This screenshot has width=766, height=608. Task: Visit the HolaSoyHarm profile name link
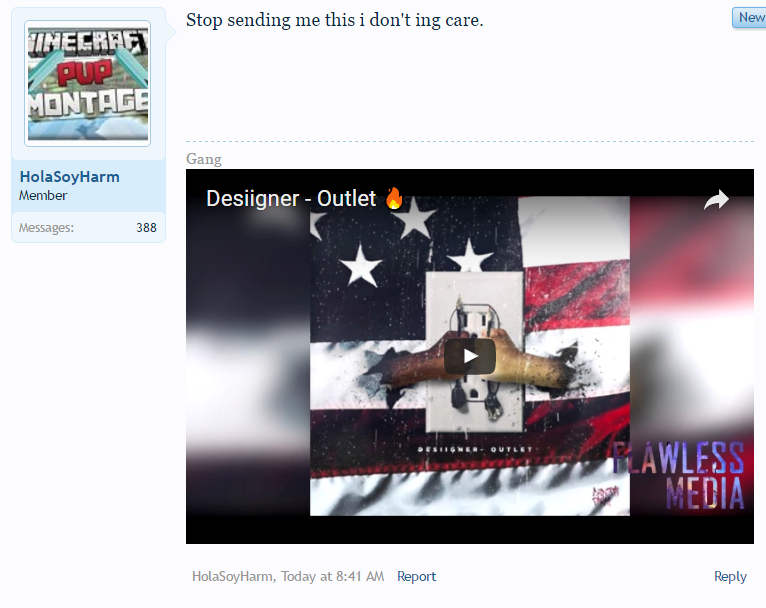point(69,177)
